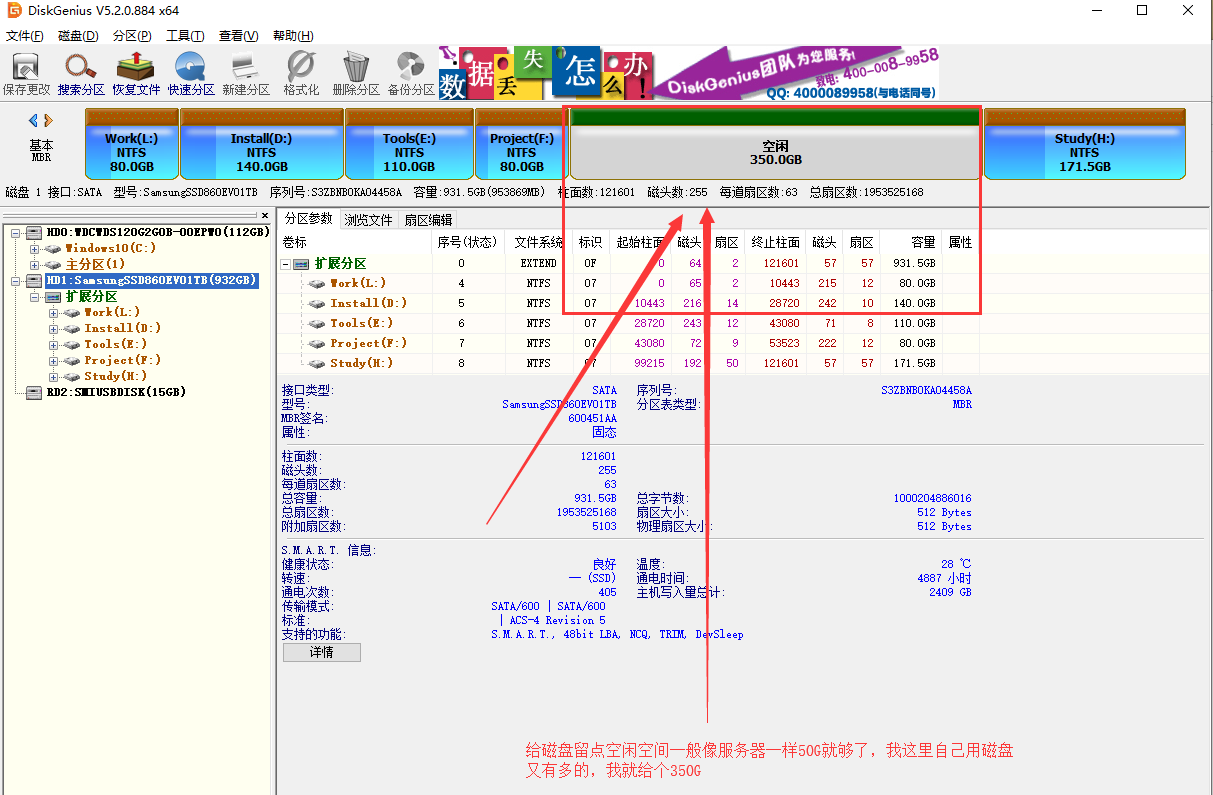
Task: Click the 文件系统 column header
Action: pos(539,242)
